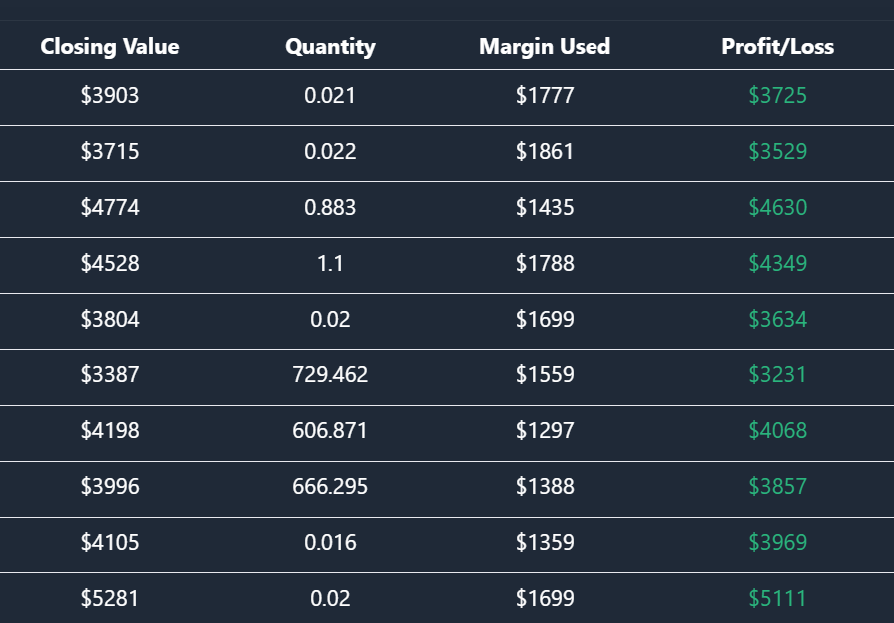Select the profit value $4349
Image resolution: width=894 pixels, height=623 pixels.
tap(777, 264)
